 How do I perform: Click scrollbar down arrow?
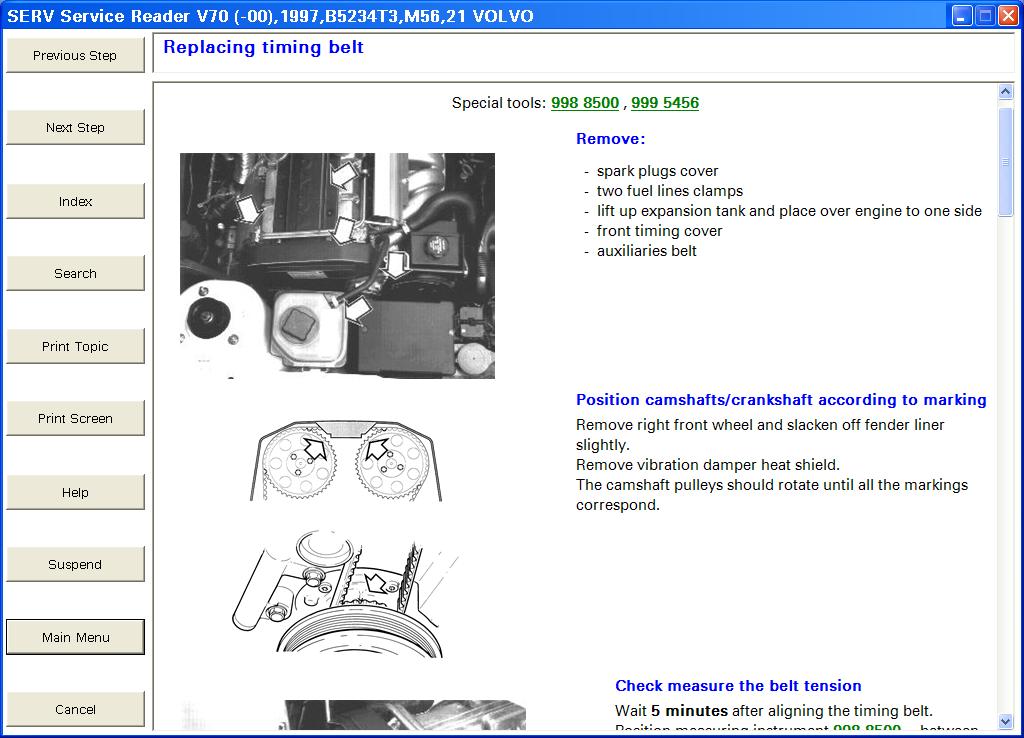click(1006, 722)
